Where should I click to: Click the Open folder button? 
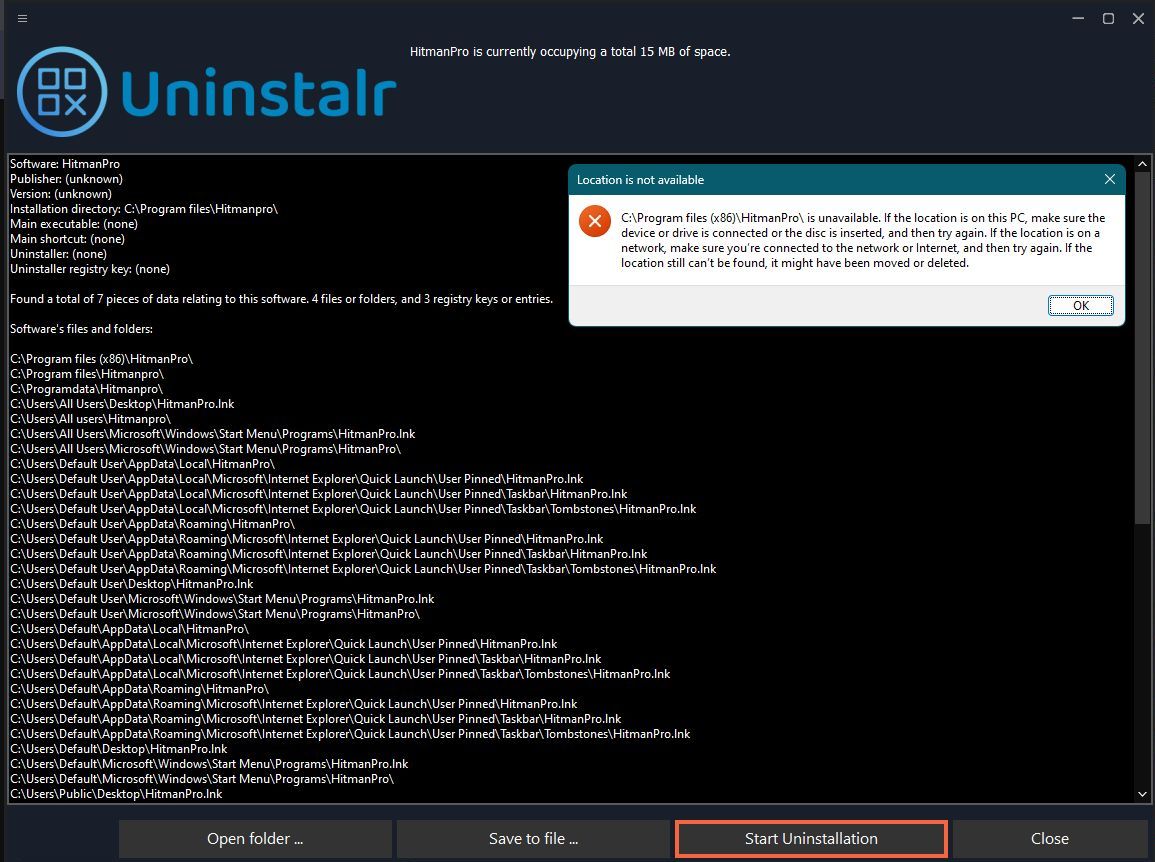point(255,838)
